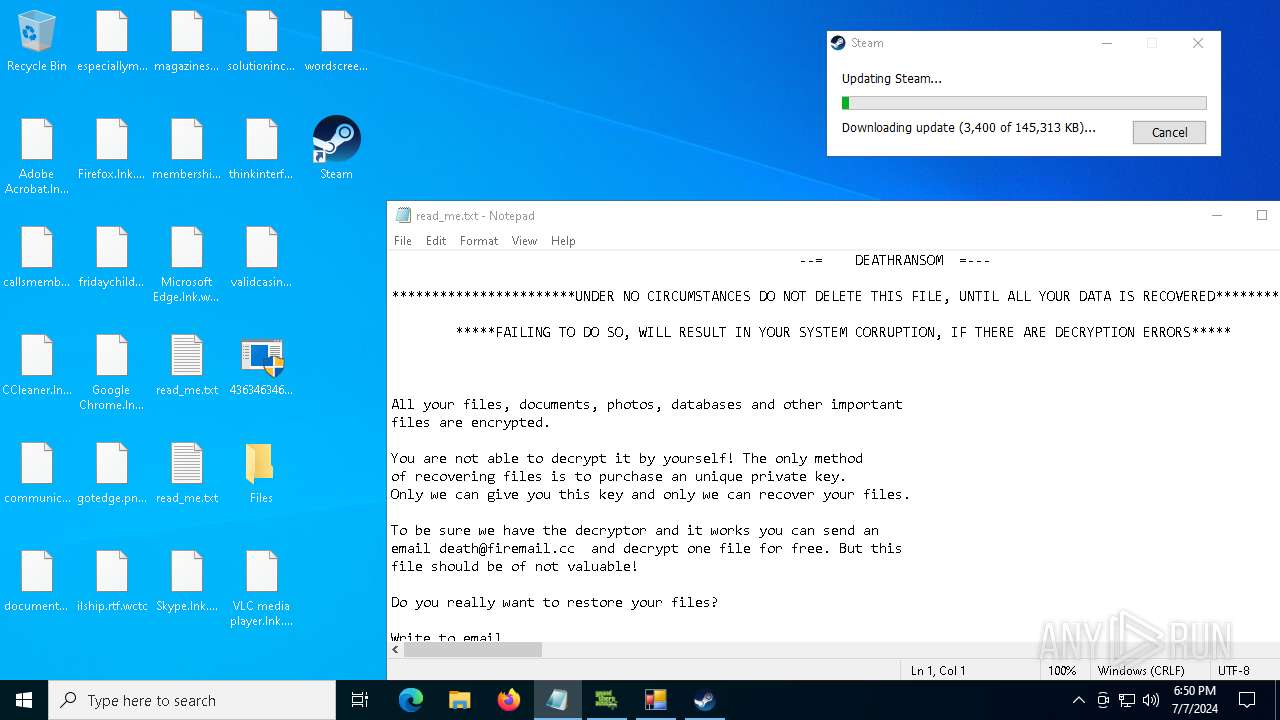Close the Steam update window
Image resolution: width=1280 pixels, height=720 pixels.
pos(1198,43)
